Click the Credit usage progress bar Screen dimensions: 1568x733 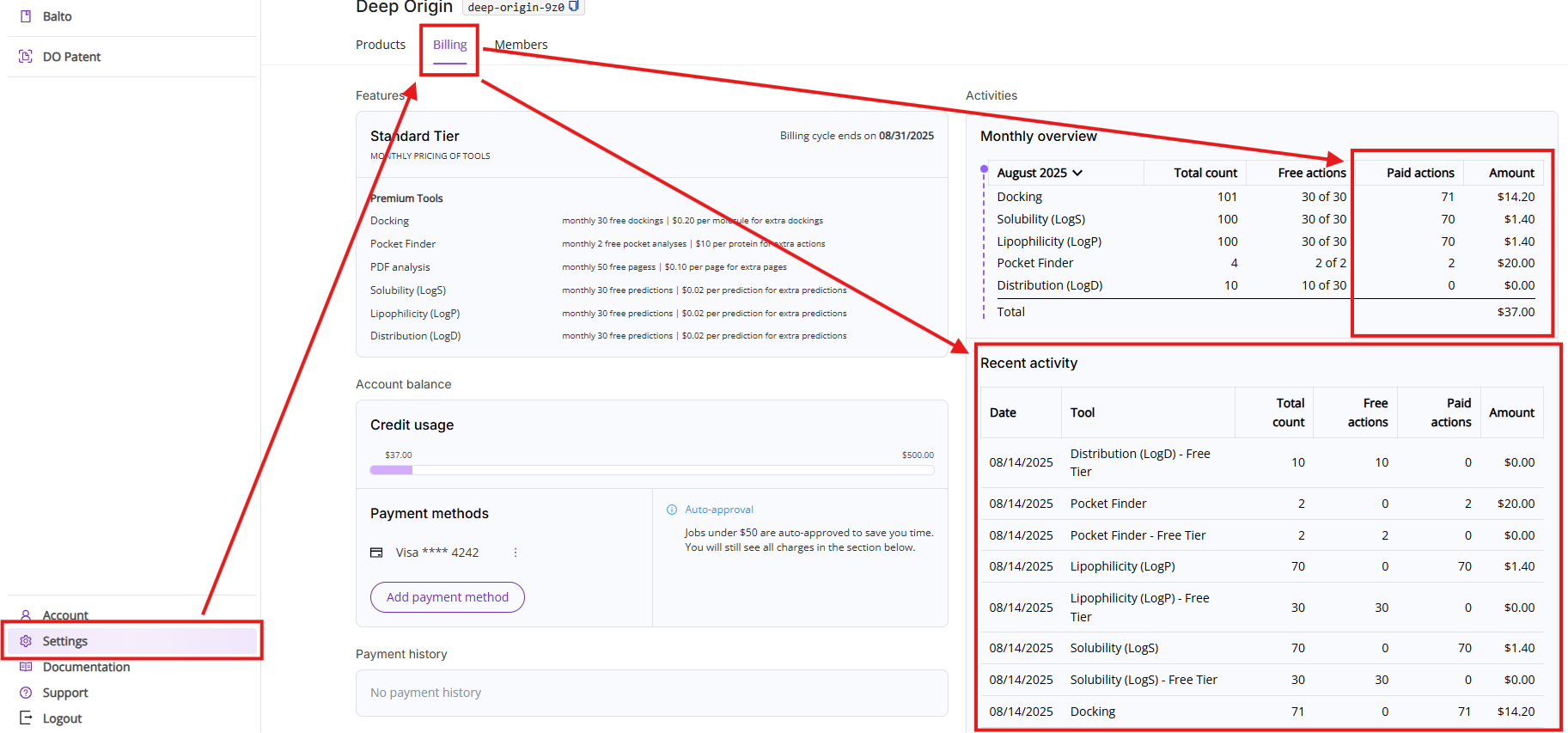[651, 470]
